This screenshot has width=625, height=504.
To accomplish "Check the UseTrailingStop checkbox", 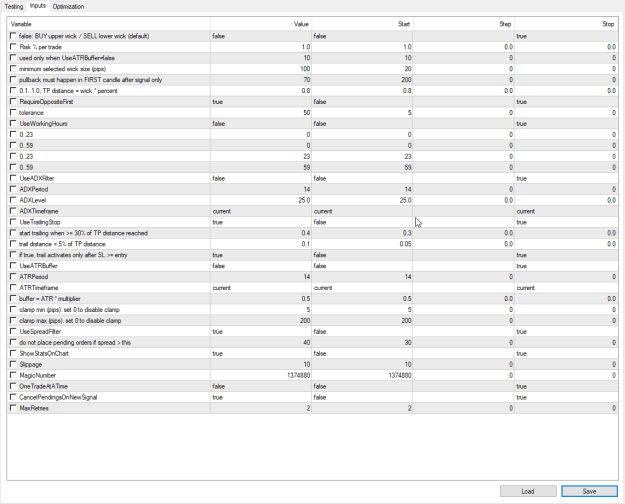I will 14,222.
